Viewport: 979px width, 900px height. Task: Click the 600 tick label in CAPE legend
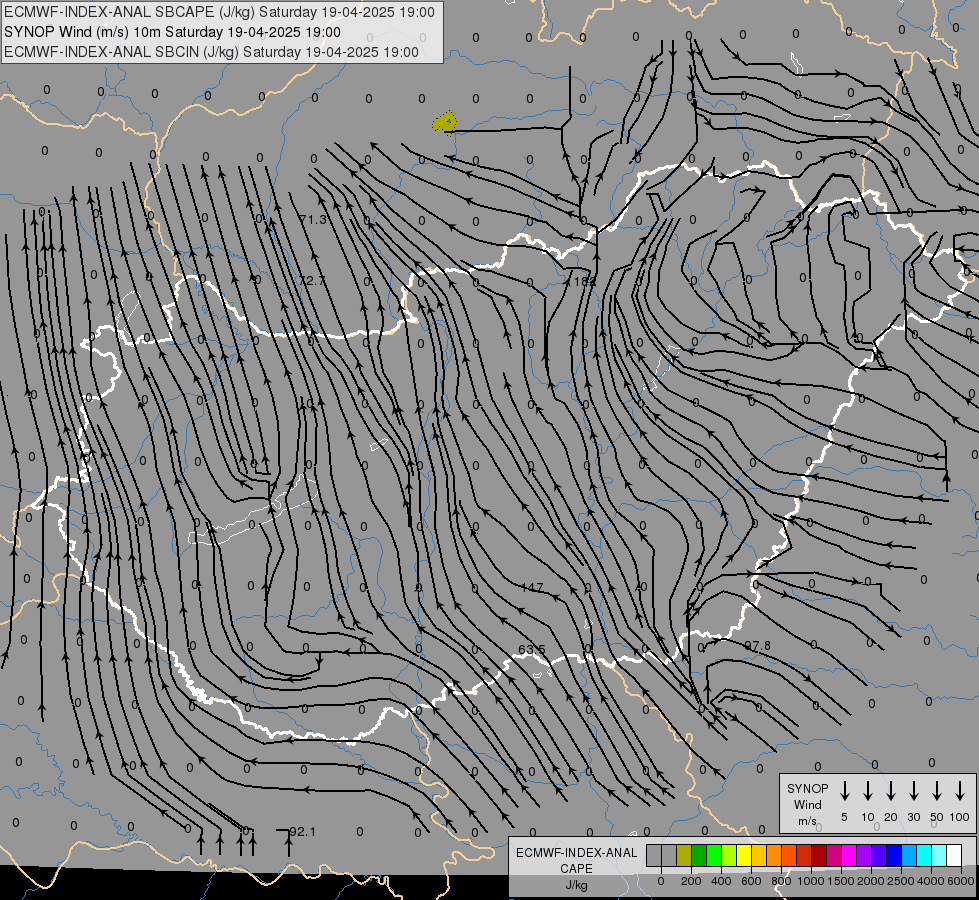coord(751,881)
